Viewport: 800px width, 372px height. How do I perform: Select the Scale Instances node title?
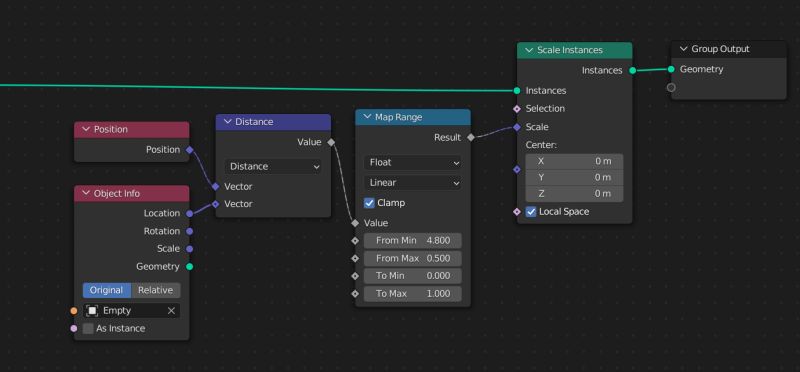tap(570, 50)
